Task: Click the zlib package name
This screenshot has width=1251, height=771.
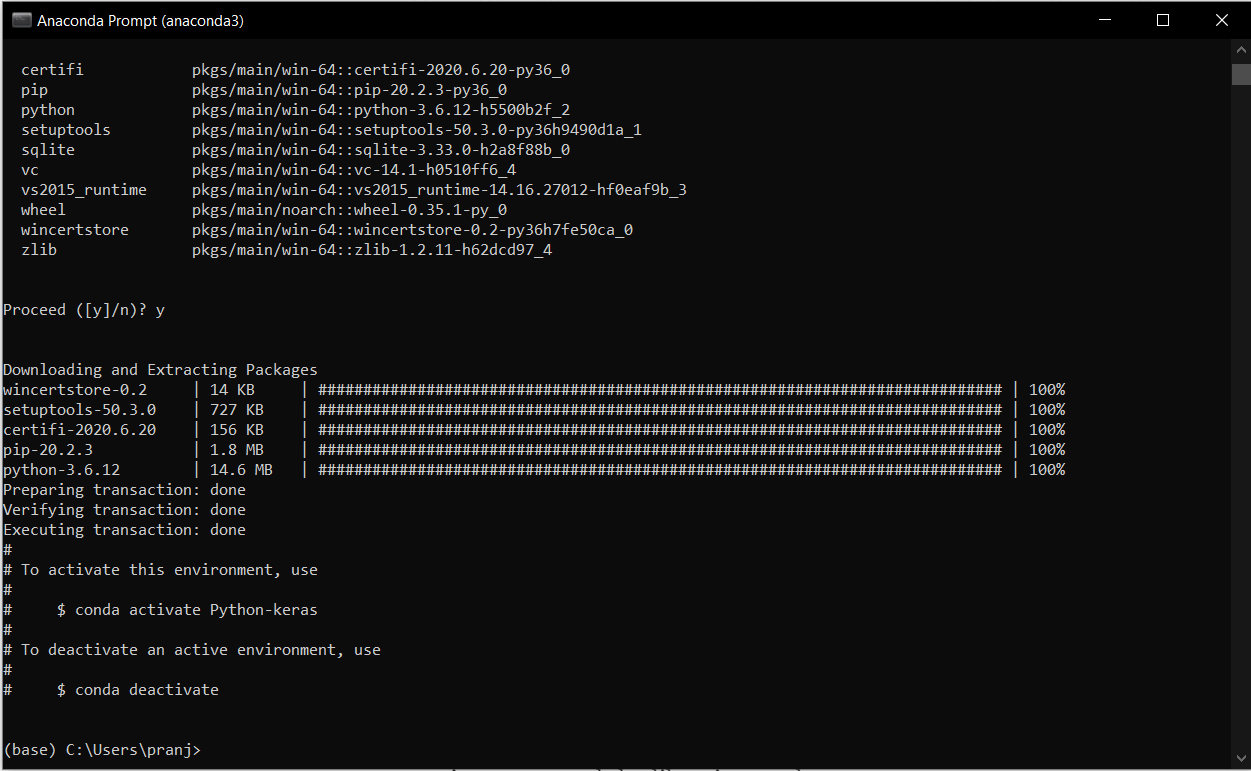Action: pyautogui.click(x=39, y=250)
